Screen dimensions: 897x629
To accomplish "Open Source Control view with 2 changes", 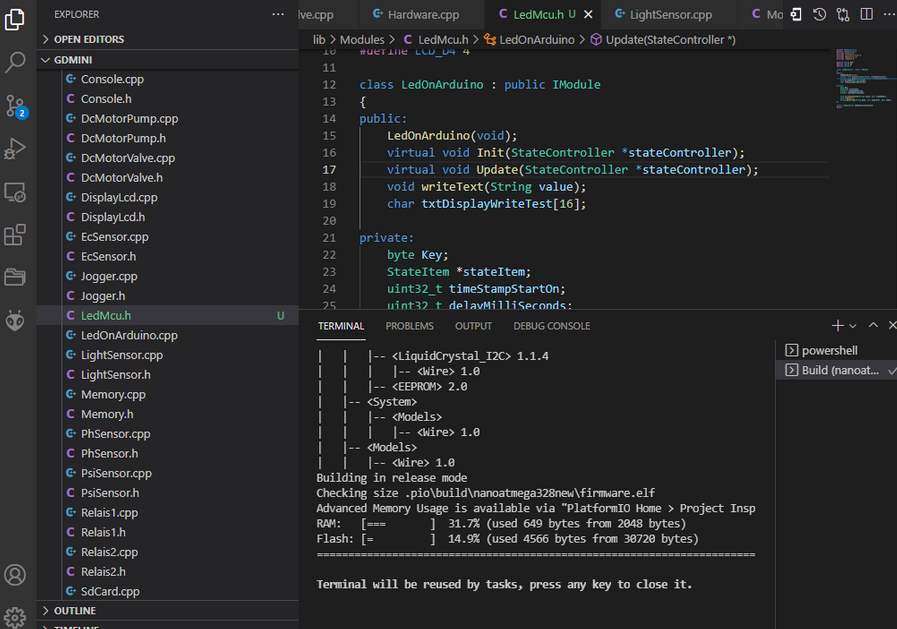I will 15,106.
